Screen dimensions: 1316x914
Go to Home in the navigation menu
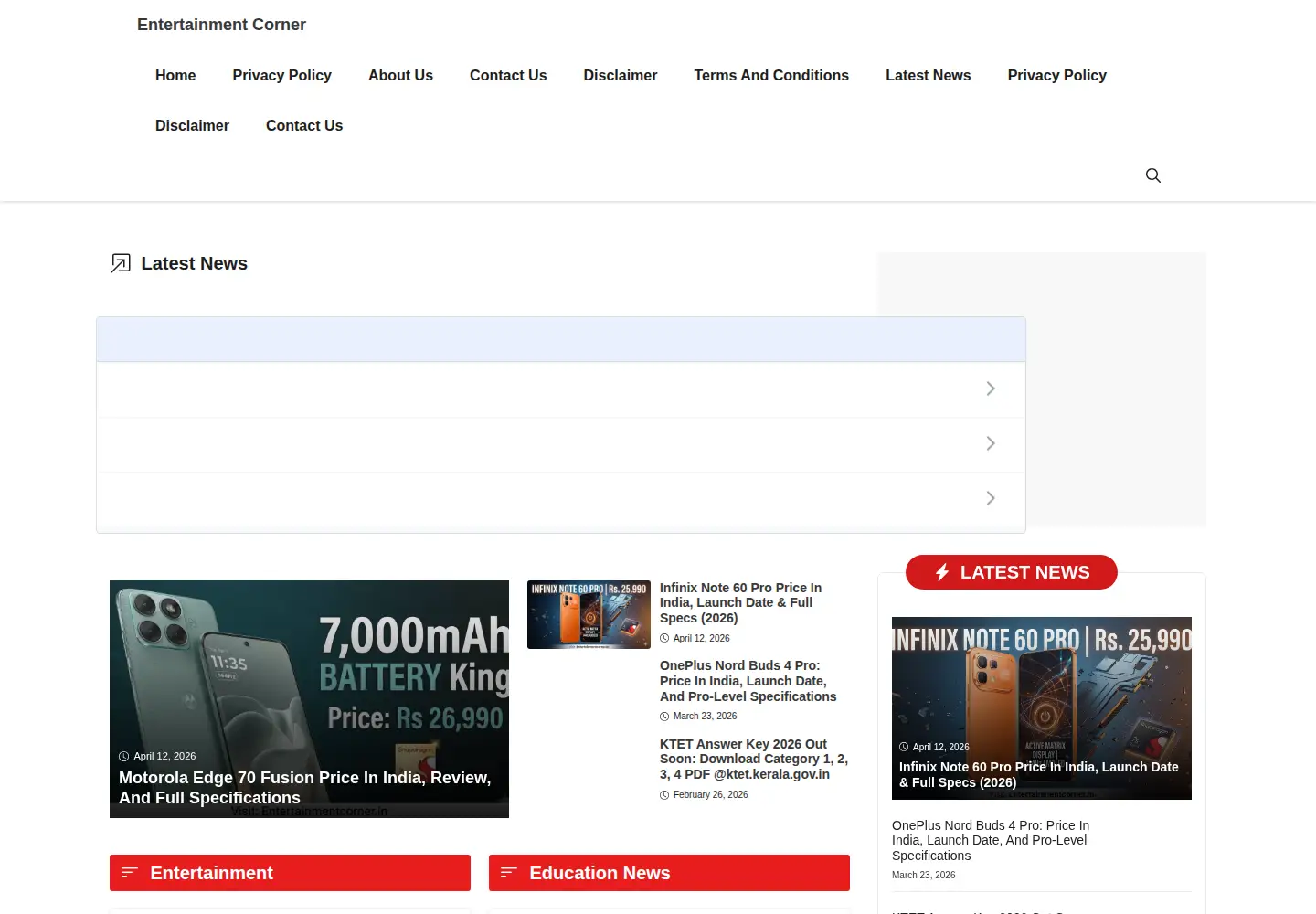(x=175, y=75)
